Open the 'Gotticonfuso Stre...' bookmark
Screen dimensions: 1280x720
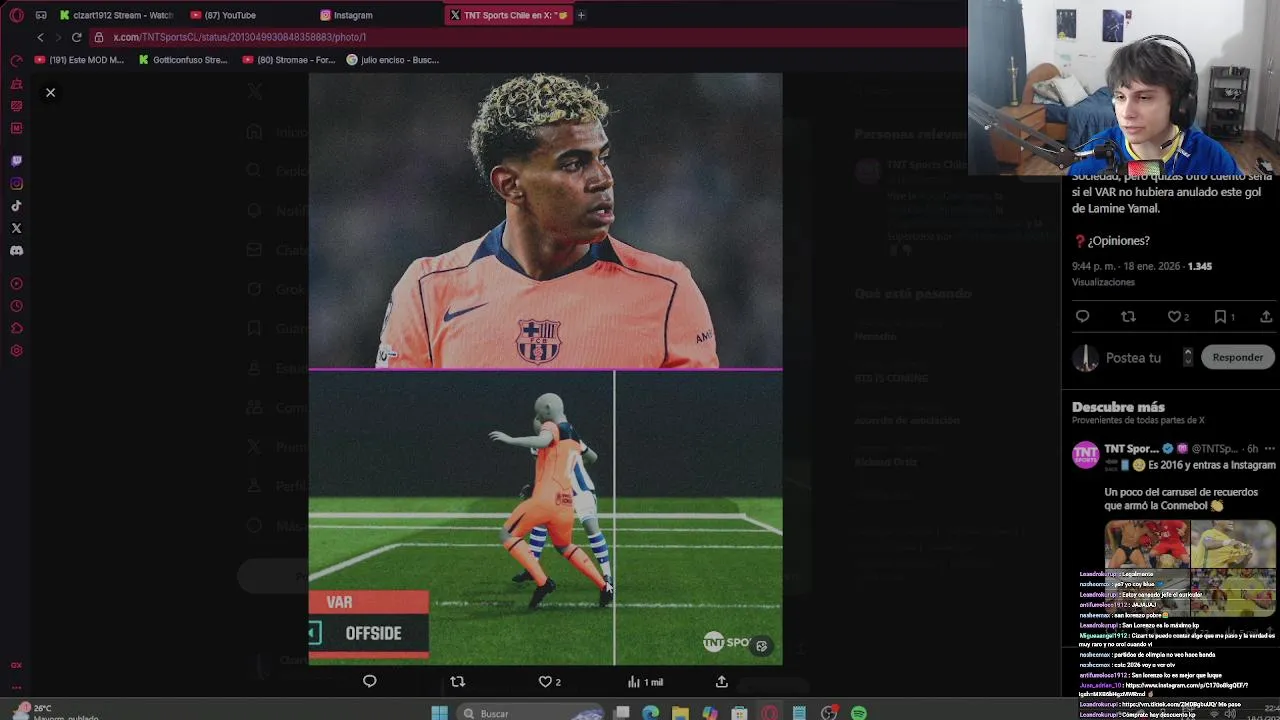(x=183, y=60)
